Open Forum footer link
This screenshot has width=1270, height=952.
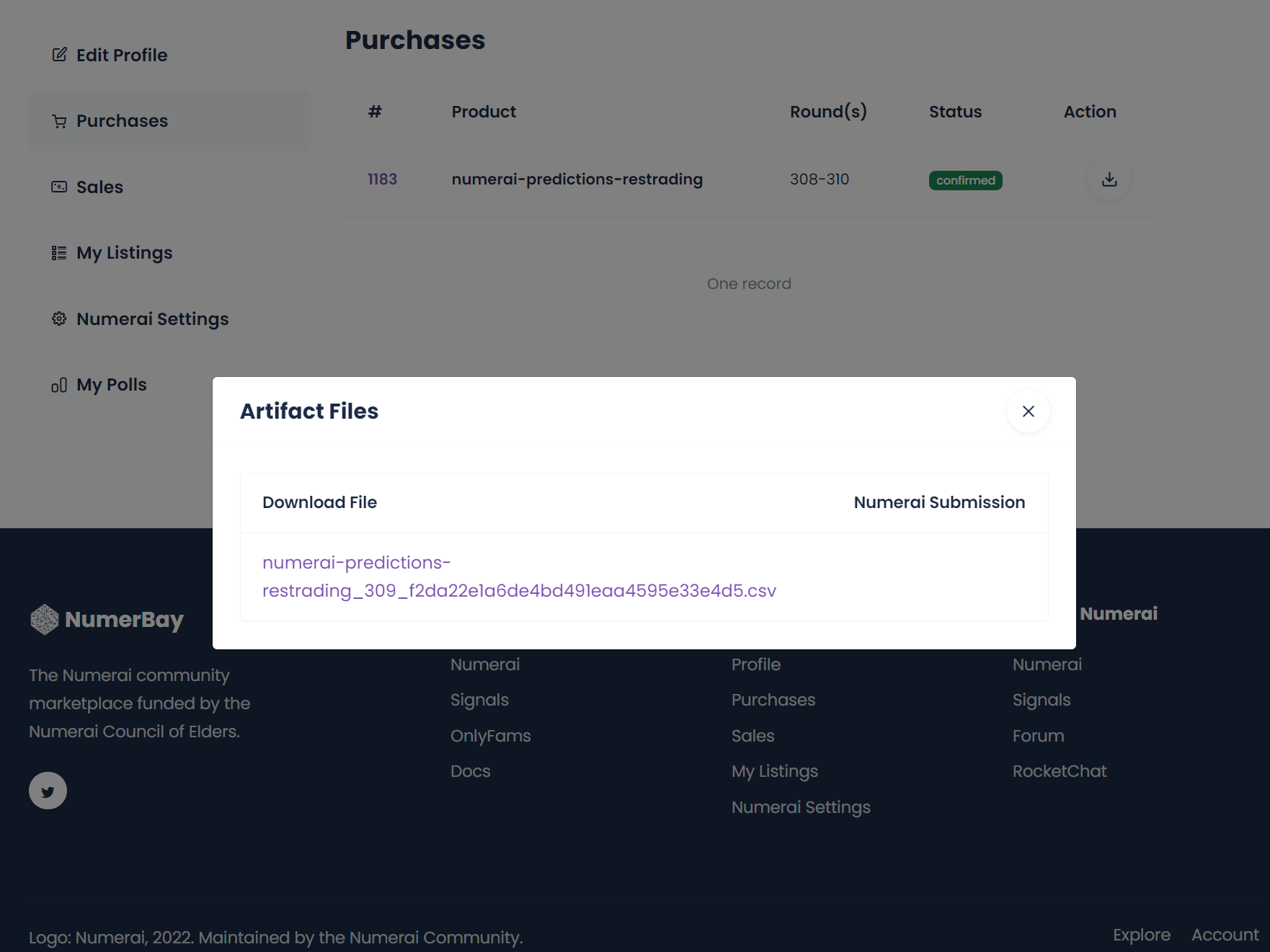[x=1038, y=736]
